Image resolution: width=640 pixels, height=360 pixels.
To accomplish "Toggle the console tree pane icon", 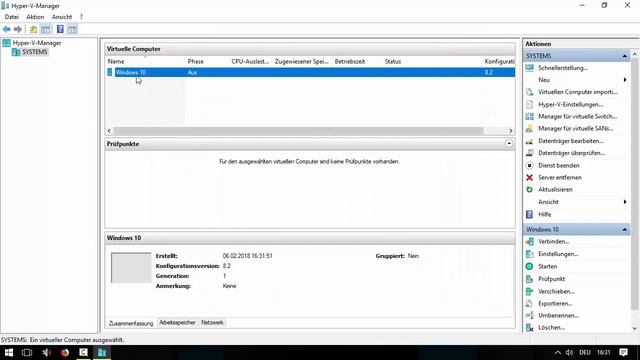I will [46, 29].
